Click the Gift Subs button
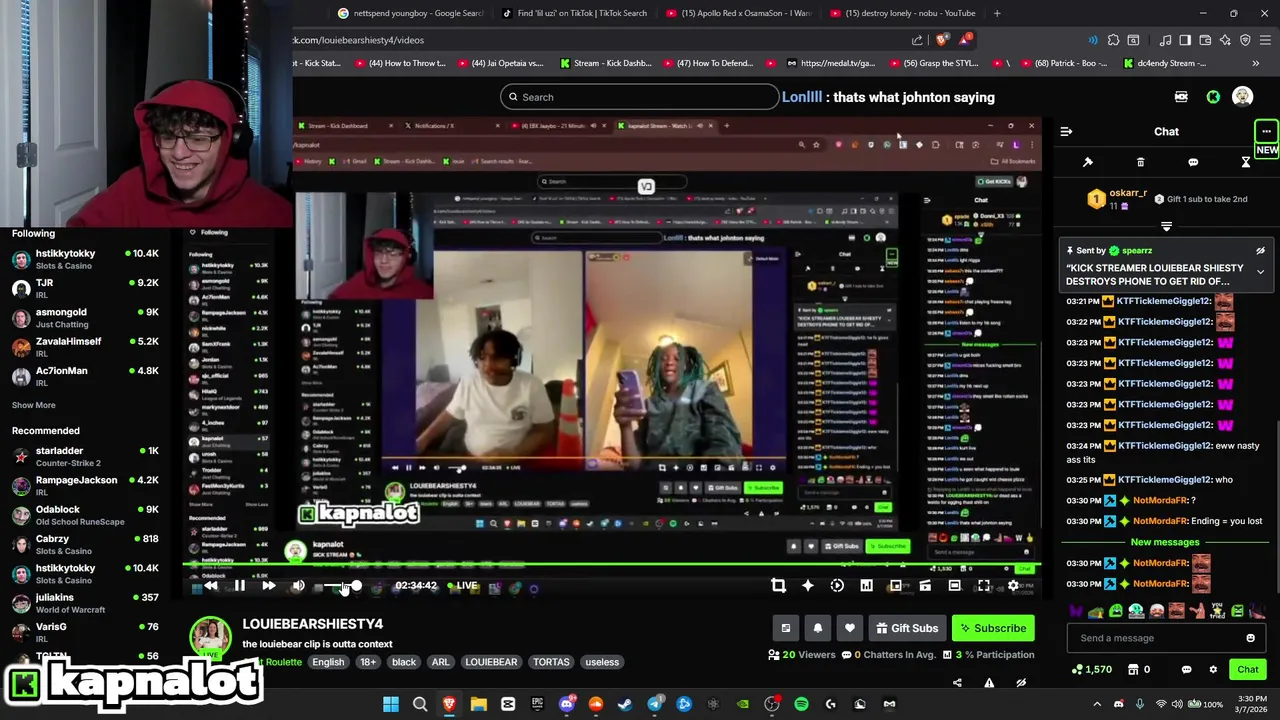This screenshot has width=1280, height=720. tap(906, 628)
